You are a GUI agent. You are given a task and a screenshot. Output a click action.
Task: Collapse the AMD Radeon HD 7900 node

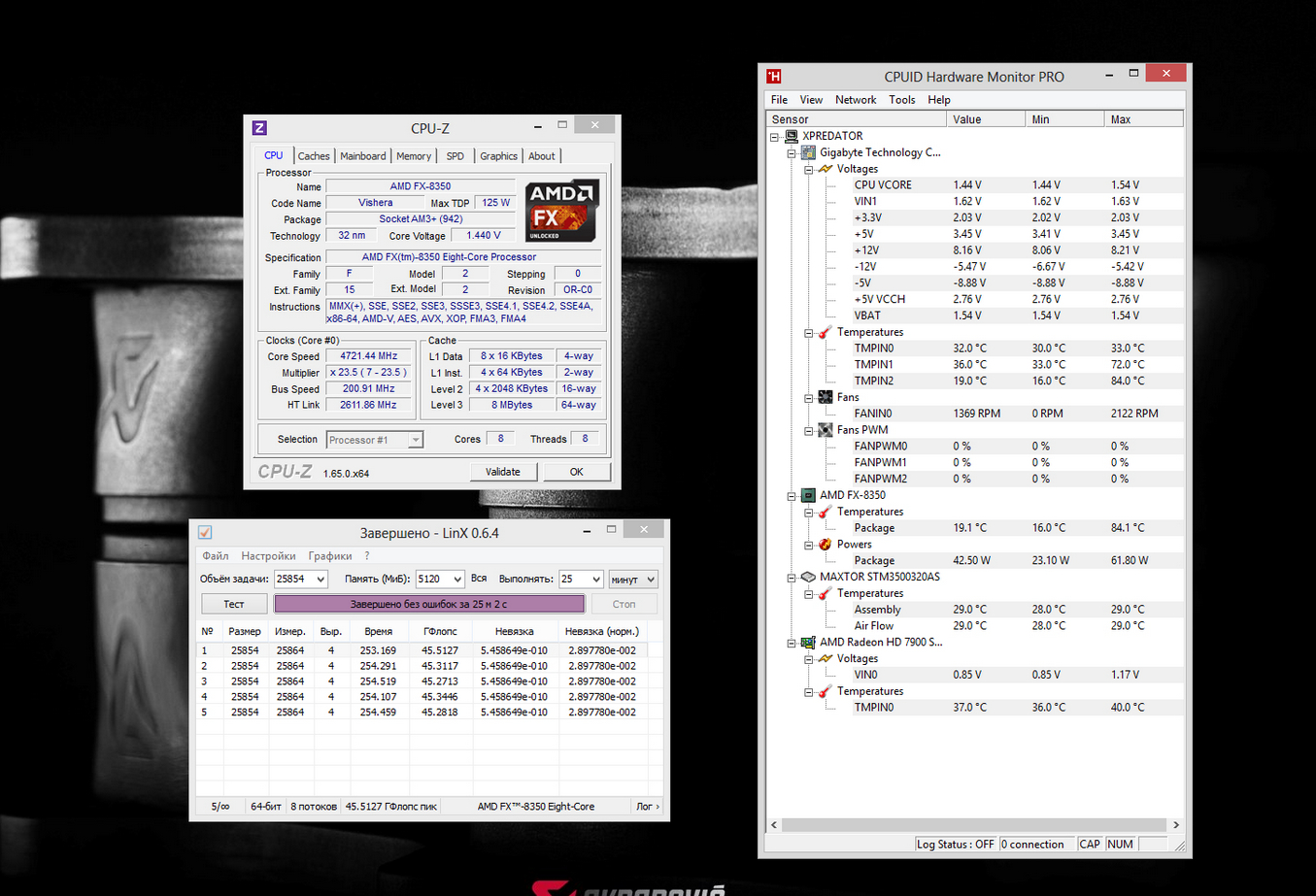tap(792, 643)
